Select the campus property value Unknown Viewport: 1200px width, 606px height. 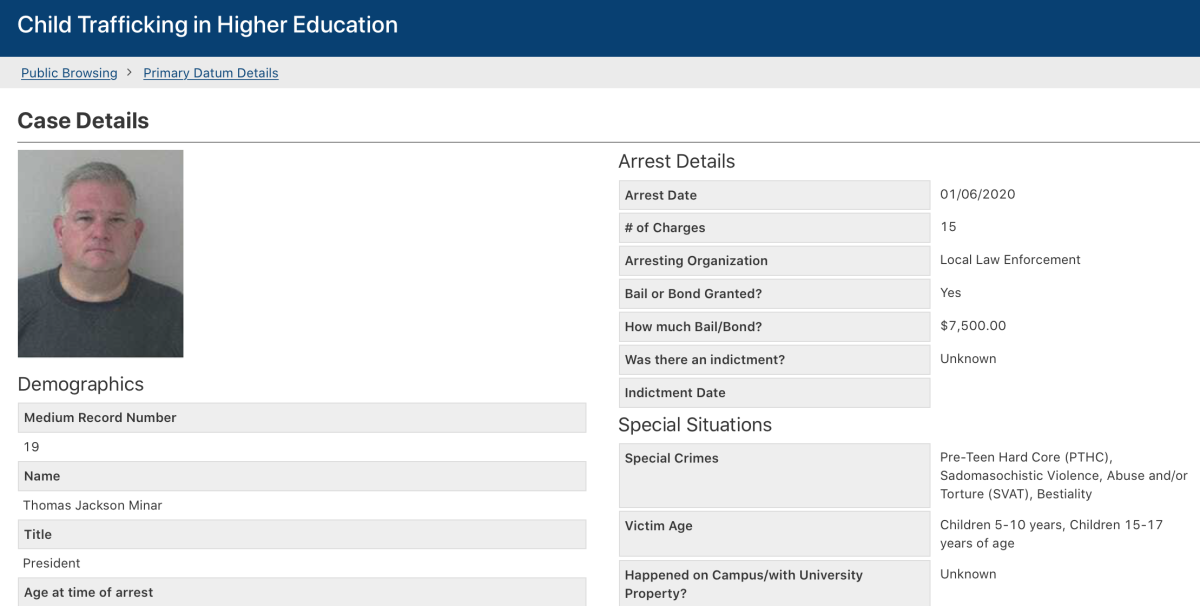point(968,574)
